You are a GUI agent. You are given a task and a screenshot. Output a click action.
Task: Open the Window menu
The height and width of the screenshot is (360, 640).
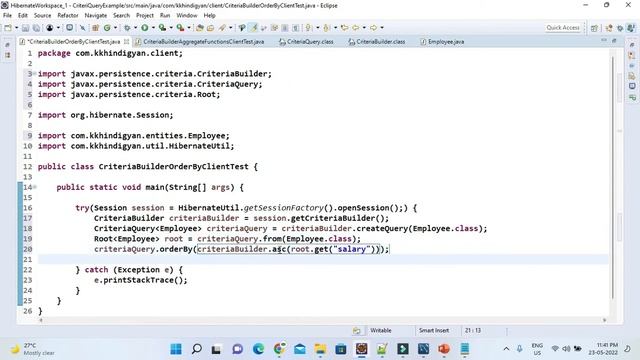pyautogui.click(x=187, y=16)
